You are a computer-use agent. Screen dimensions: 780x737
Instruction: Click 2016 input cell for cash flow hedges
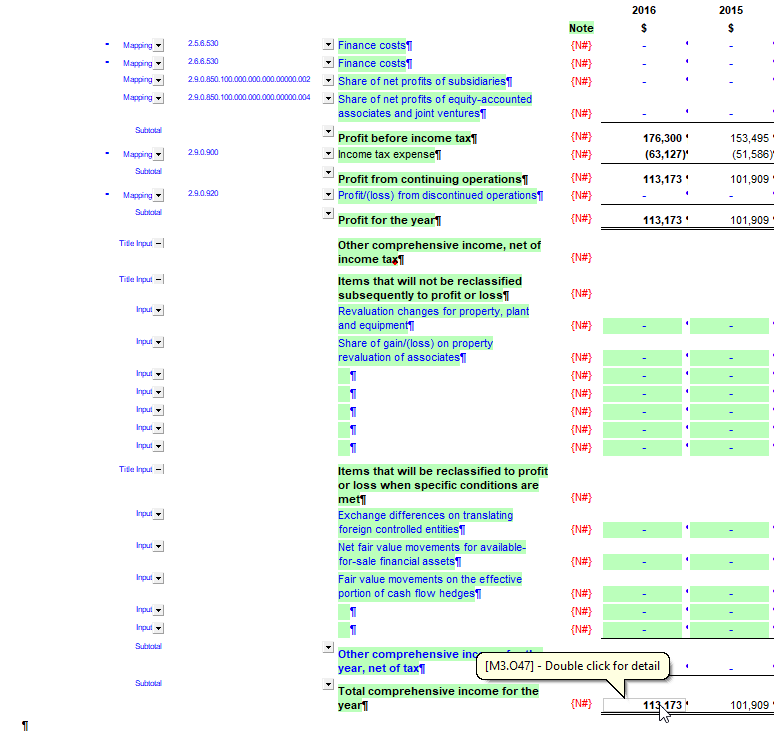click(642, 593)
